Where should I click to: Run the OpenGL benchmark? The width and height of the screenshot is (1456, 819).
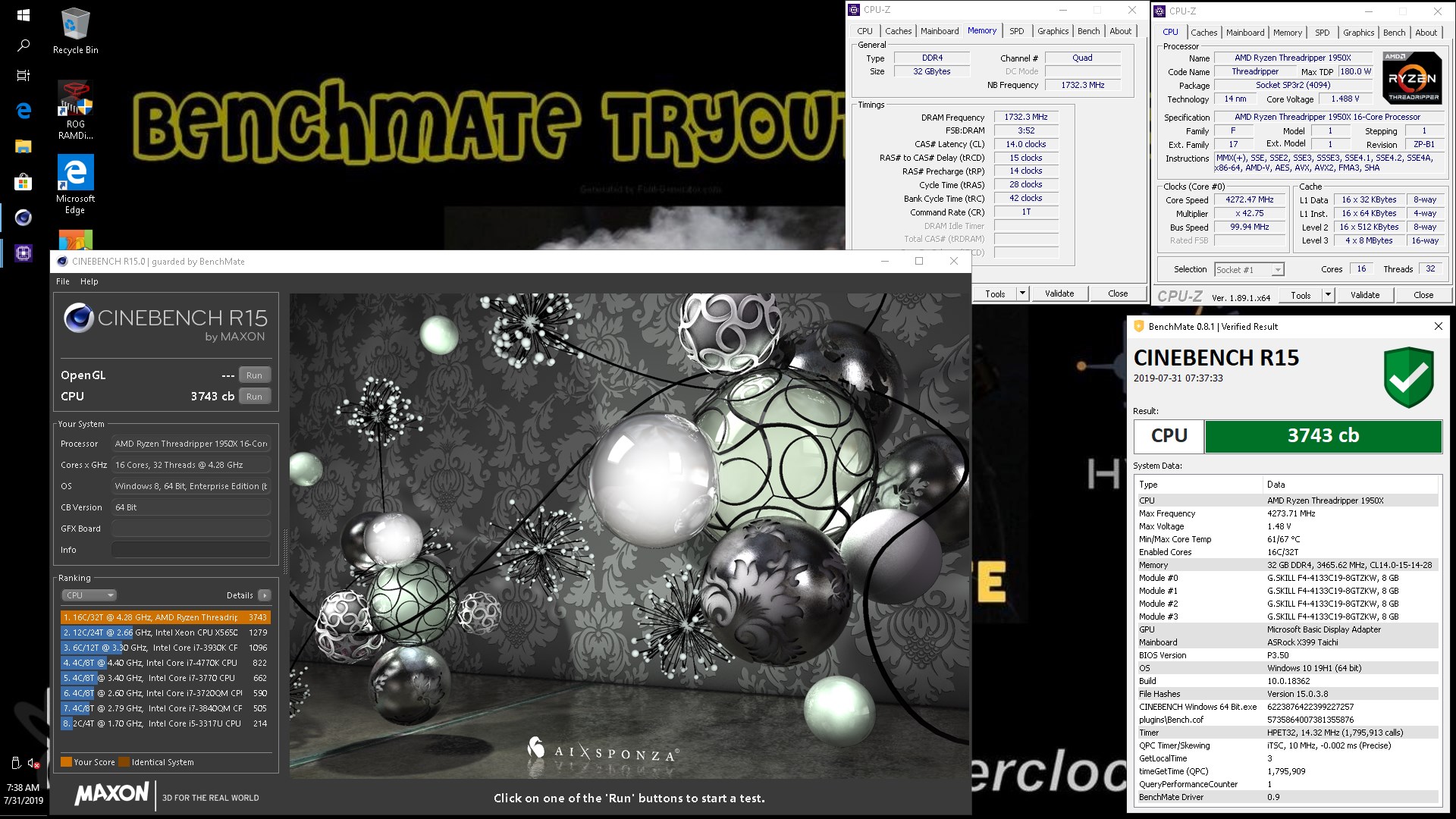coord(254,375)
